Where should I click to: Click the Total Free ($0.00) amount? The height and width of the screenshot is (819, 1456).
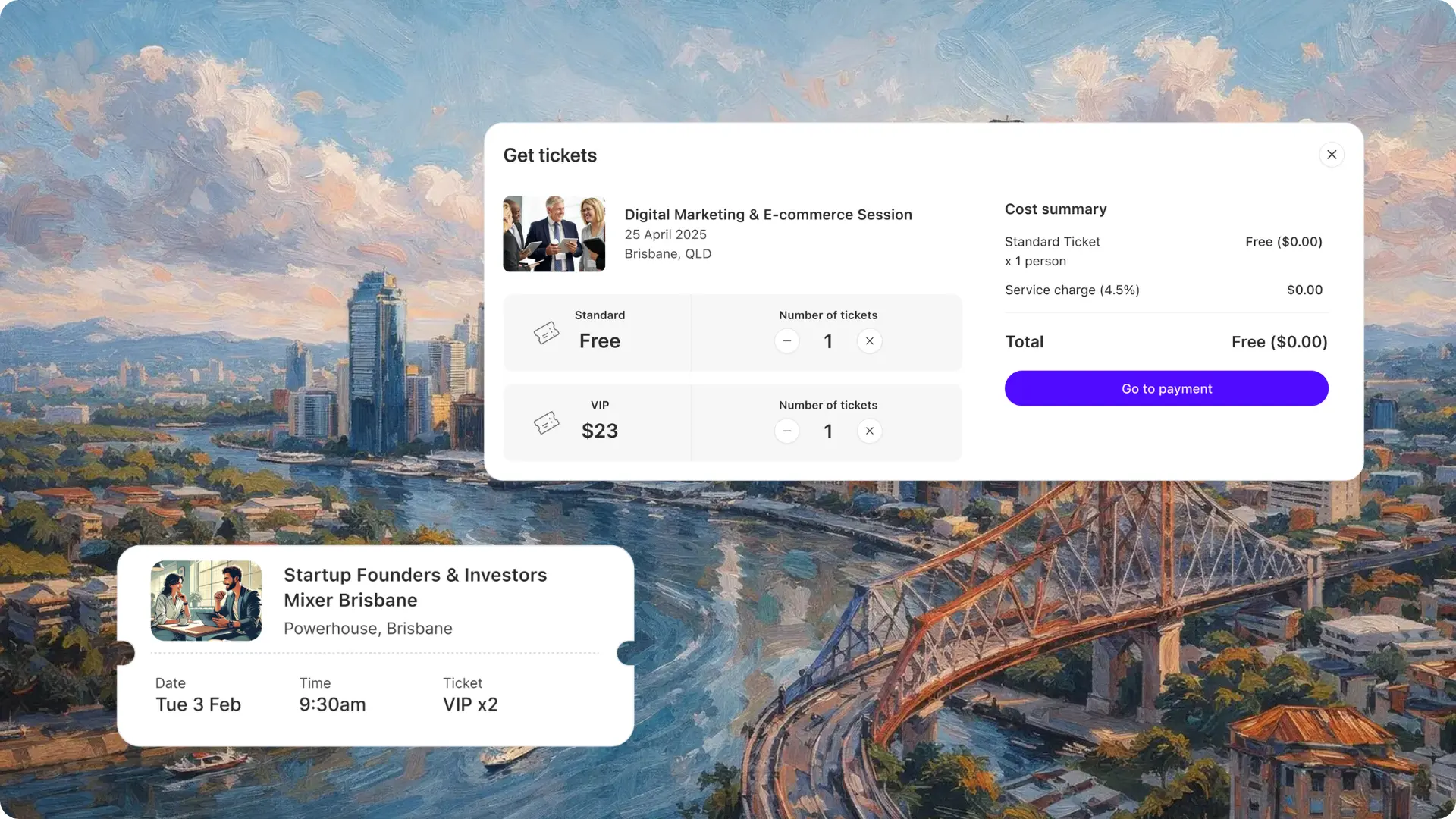pyautogui.click(x=1279, y=342)
